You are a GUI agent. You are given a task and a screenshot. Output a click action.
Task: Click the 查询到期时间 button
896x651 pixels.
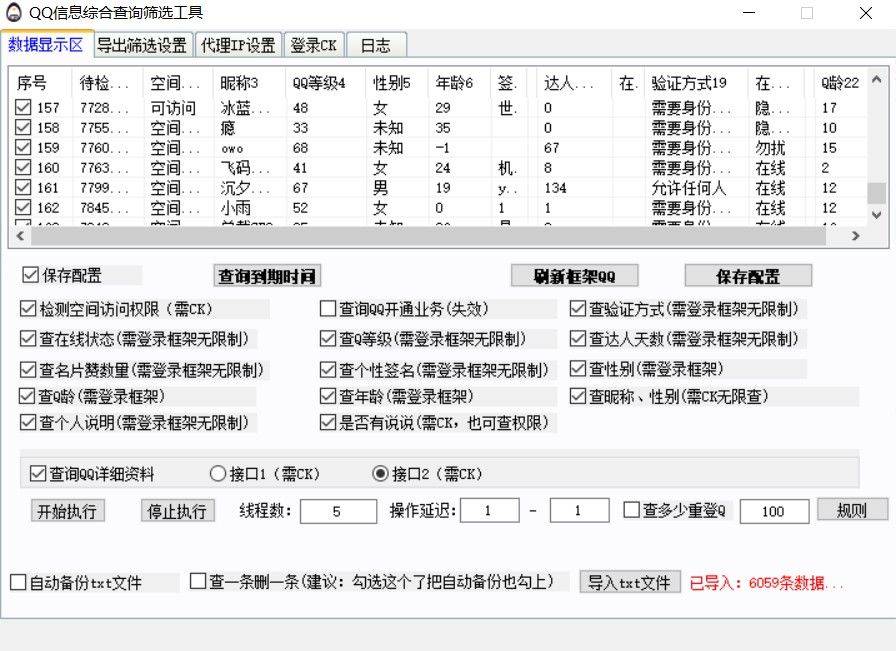(x=269, y=276)
